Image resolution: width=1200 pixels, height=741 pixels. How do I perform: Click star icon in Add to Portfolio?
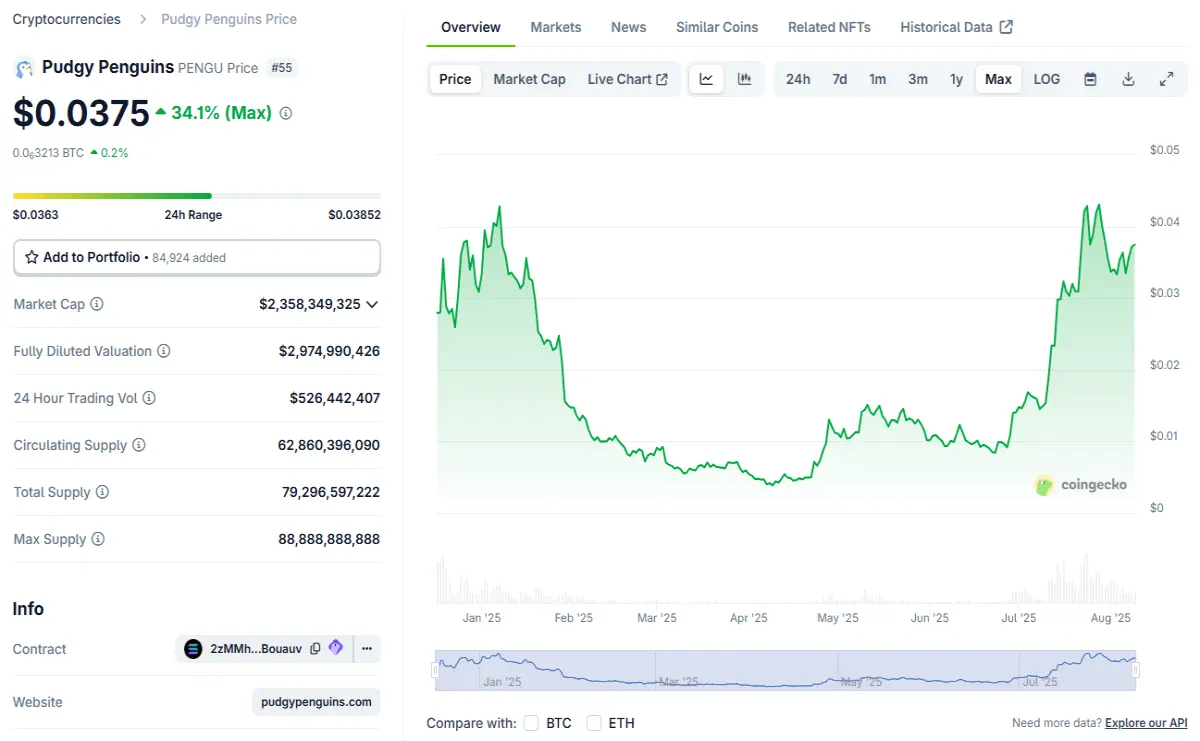[x=32, y=257]
